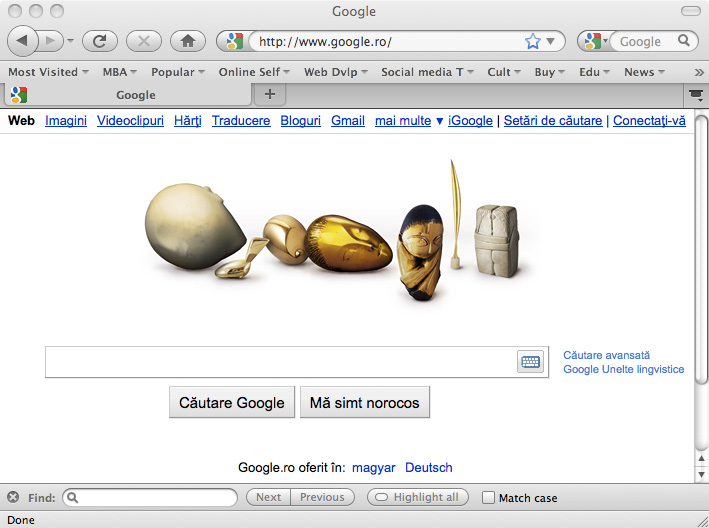Click the Web label in Google nav

21,121
